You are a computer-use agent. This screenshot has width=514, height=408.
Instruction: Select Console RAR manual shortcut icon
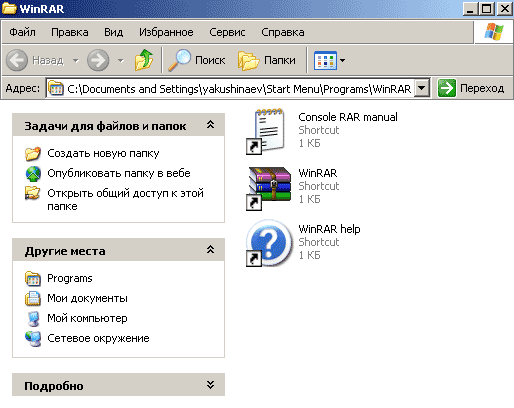[266, 131]
